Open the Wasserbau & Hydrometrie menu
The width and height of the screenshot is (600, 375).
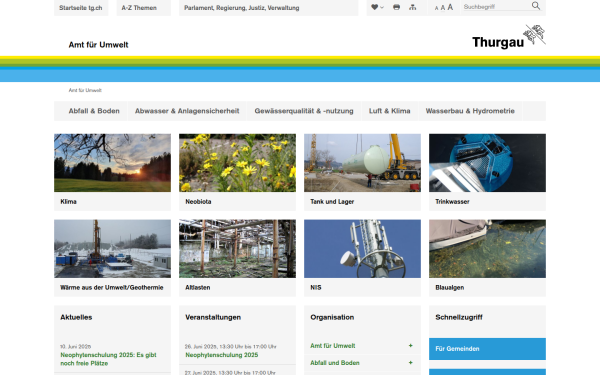470,111
